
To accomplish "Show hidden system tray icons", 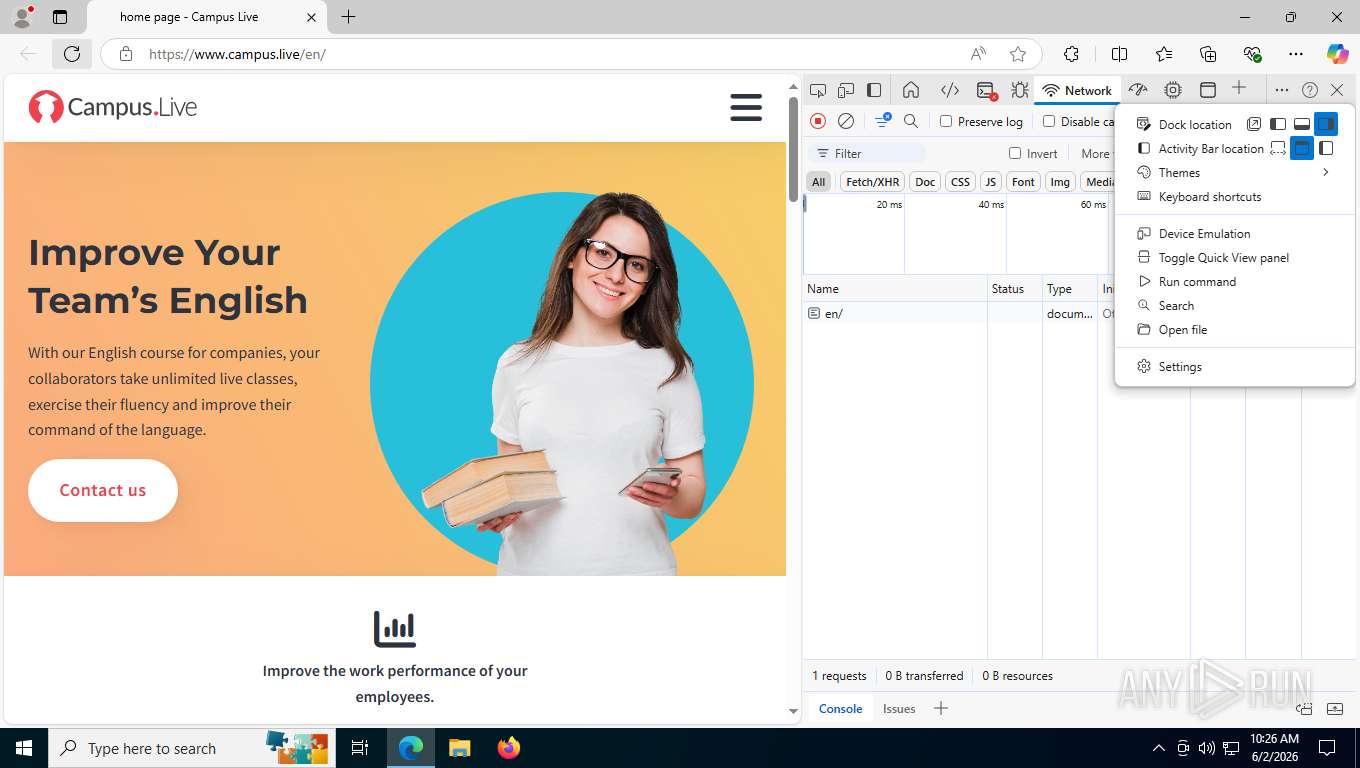I will click(x=1159, y=748).
